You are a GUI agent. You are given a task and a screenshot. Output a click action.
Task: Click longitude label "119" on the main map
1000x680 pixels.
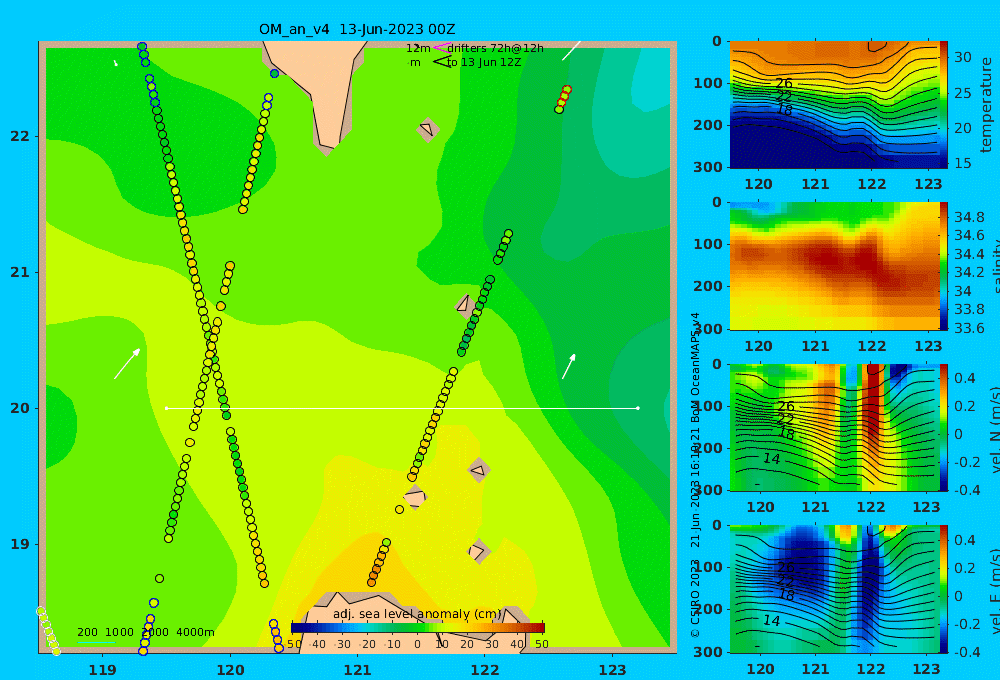[102, 670]
